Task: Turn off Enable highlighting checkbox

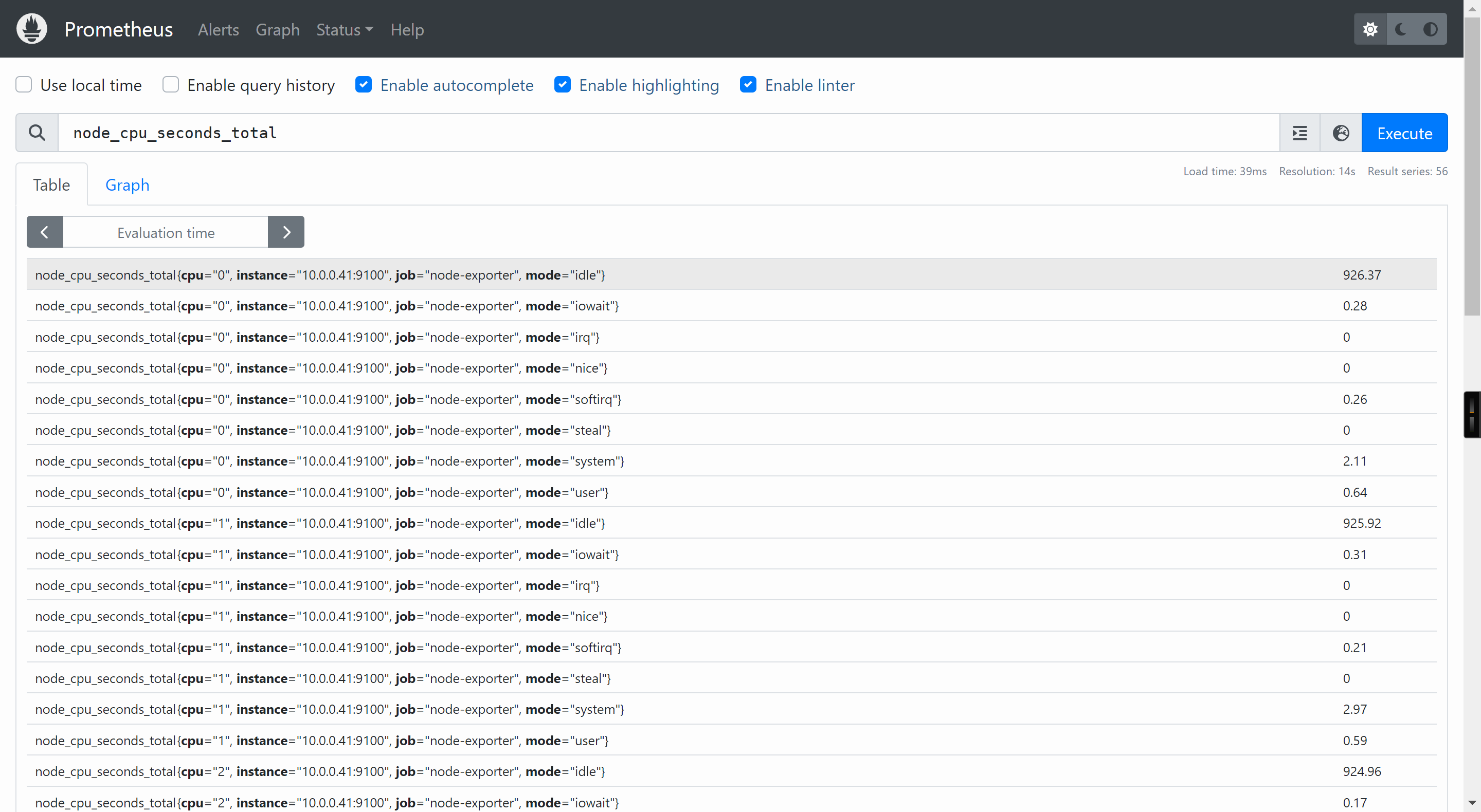Action: click(x=562, y=85)
